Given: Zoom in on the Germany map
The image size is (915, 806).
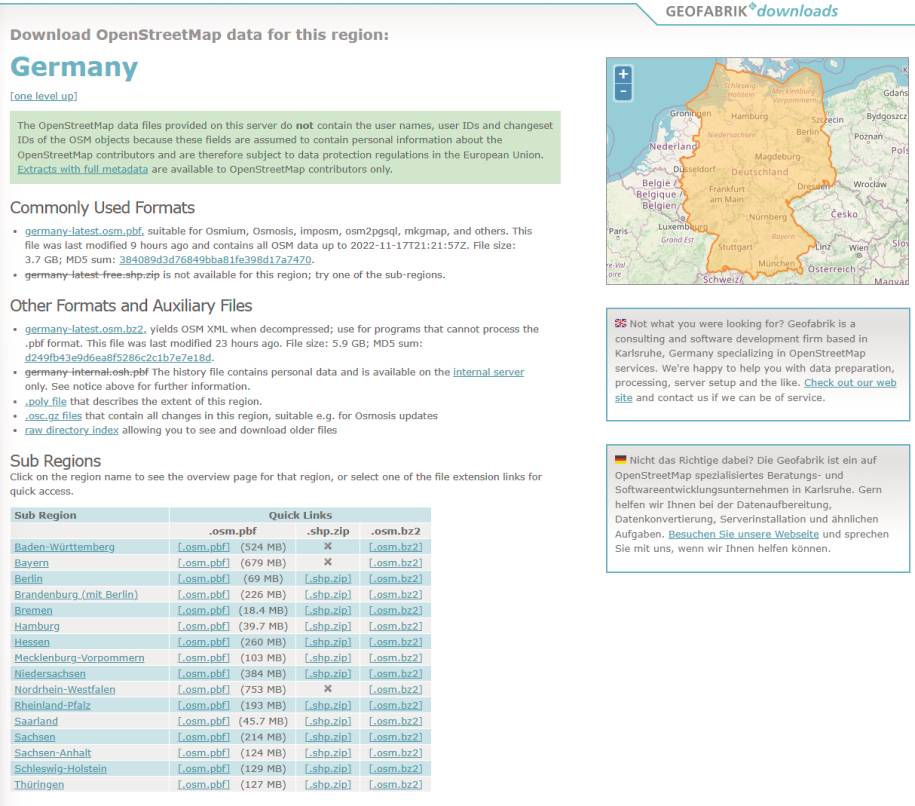Looking at the screenshot, I should [x=623, y=74].
